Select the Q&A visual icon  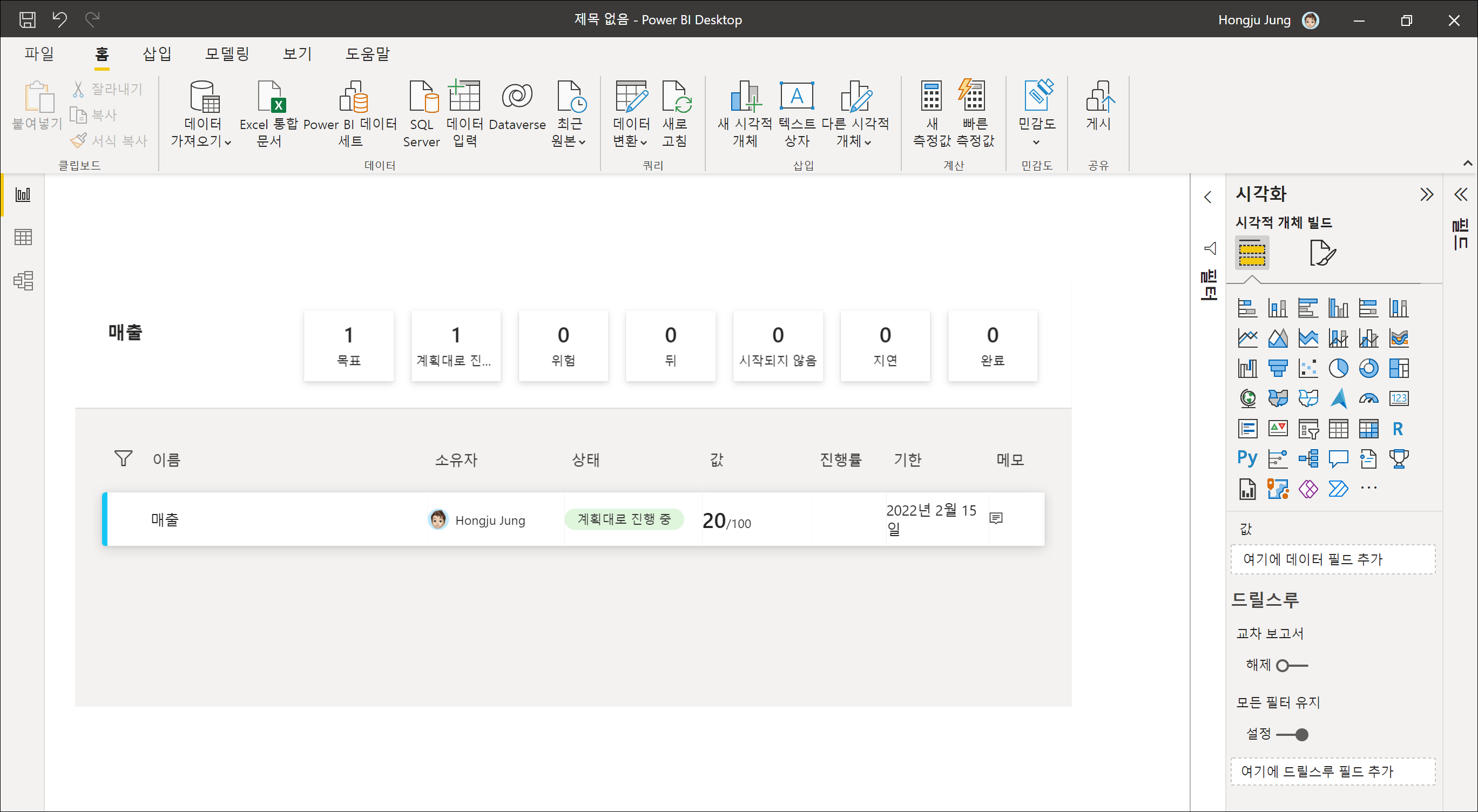(1338, 458)
